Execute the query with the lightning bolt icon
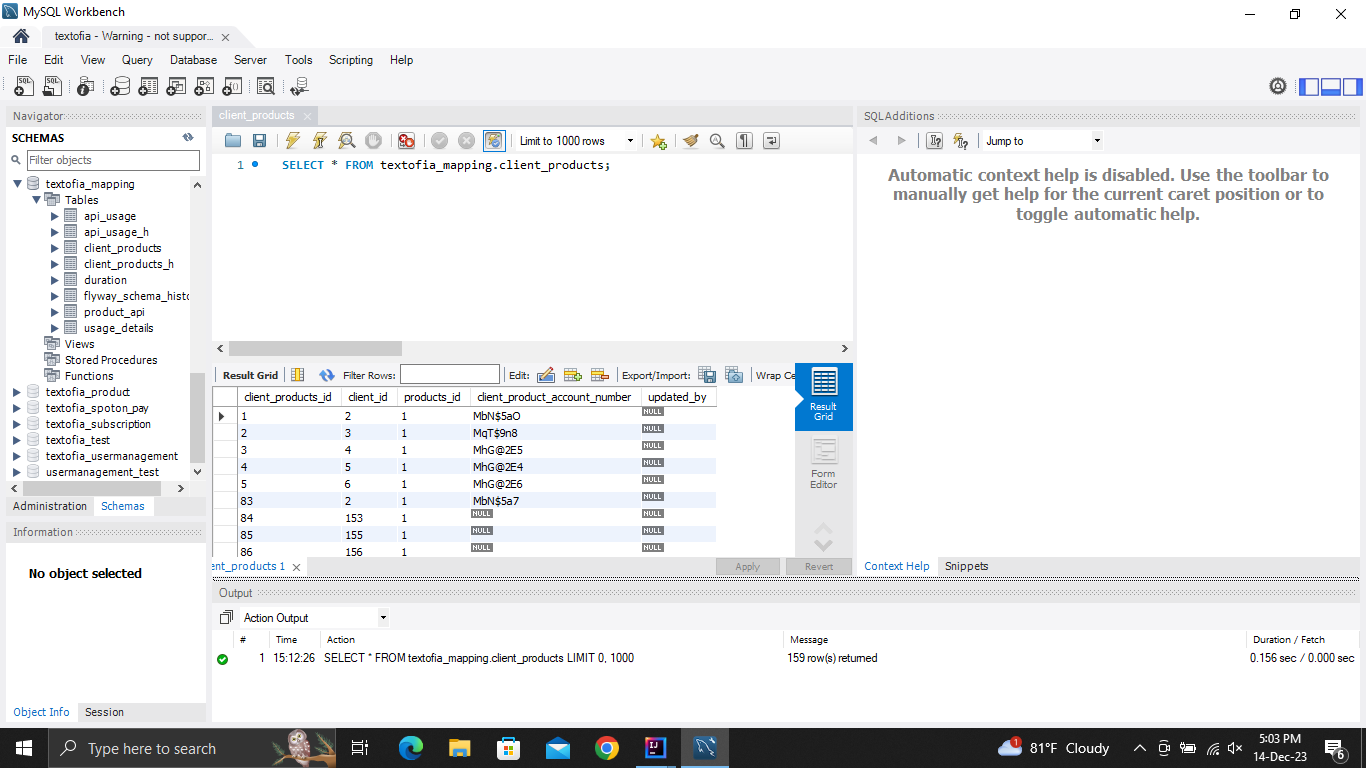The height and width of the screenshot is (768, 1366). click(x=292, y=141)
